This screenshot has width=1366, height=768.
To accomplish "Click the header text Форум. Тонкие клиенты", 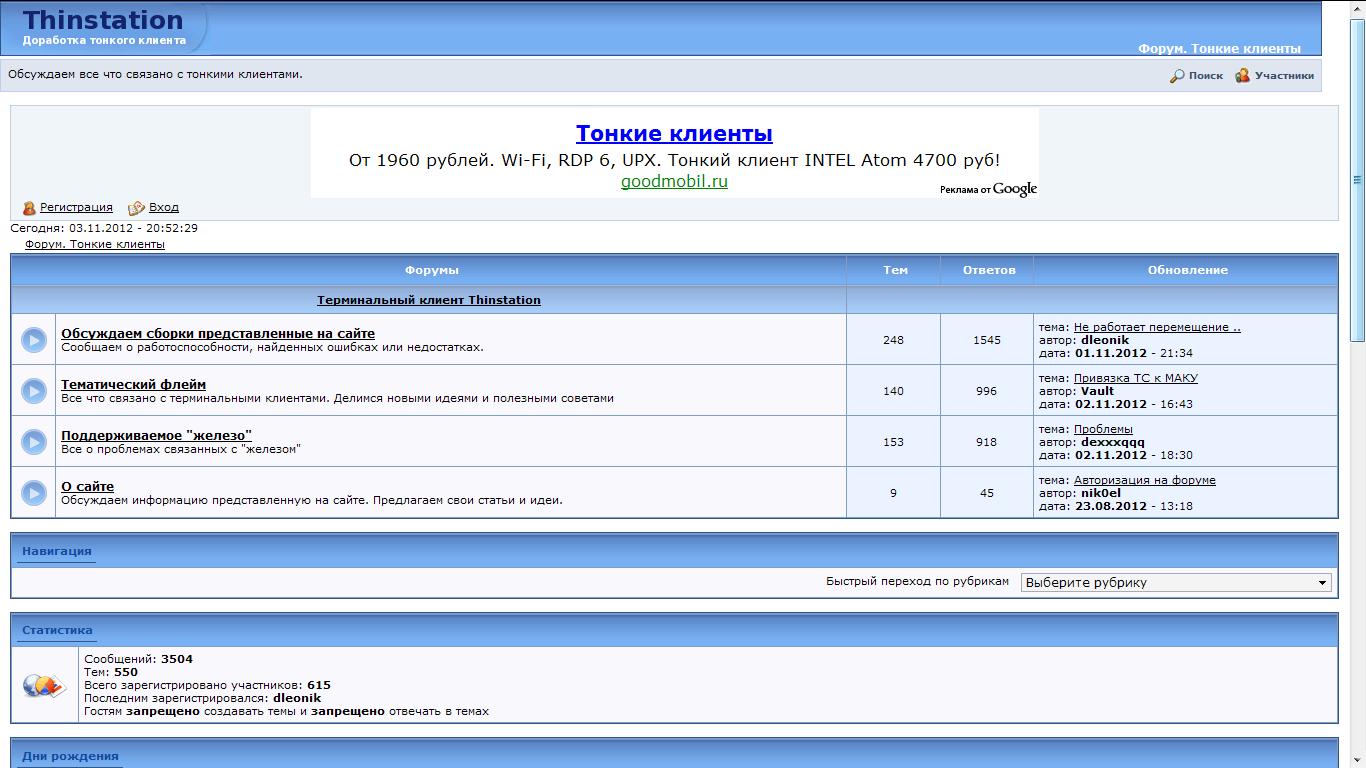I will [x=1219, y=48].
